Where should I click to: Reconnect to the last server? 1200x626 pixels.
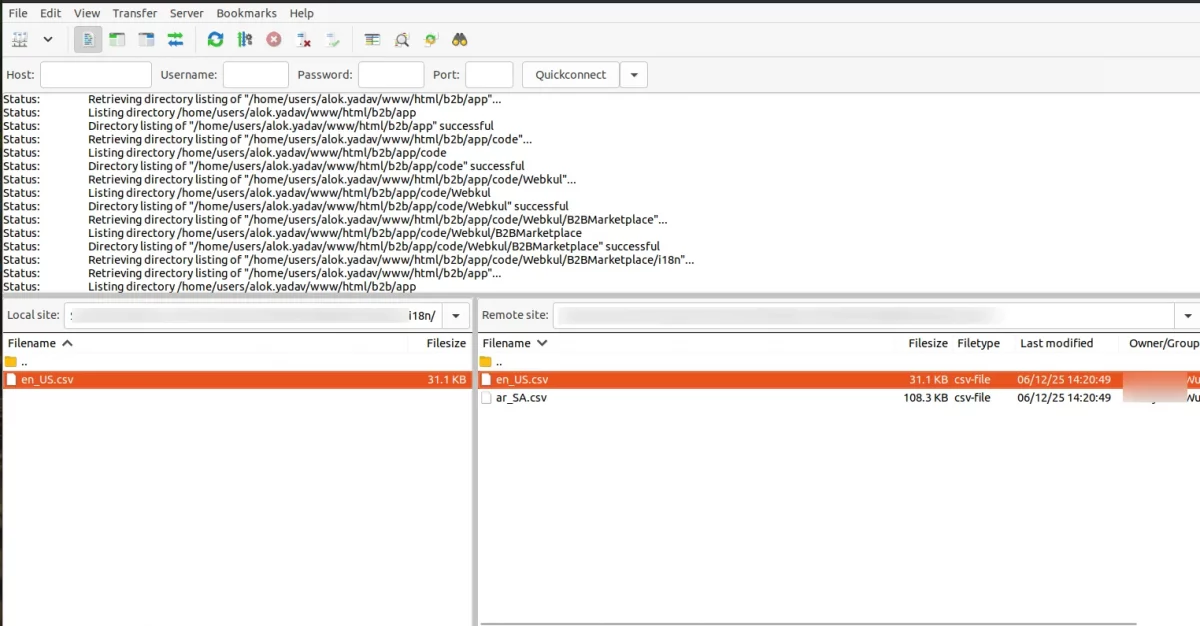click(x=333, y=40)
